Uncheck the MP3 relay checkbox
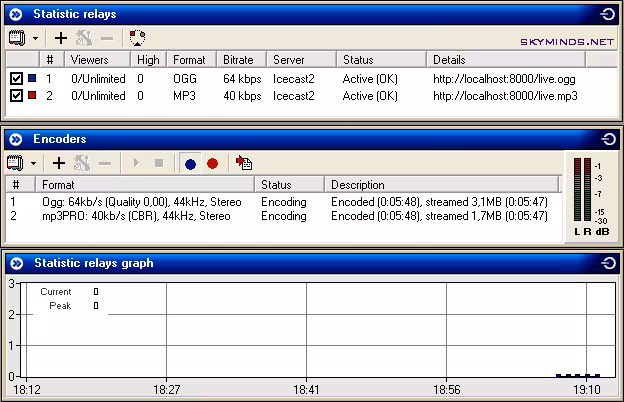The image size is (624, 402). click(x=16, y=96)
